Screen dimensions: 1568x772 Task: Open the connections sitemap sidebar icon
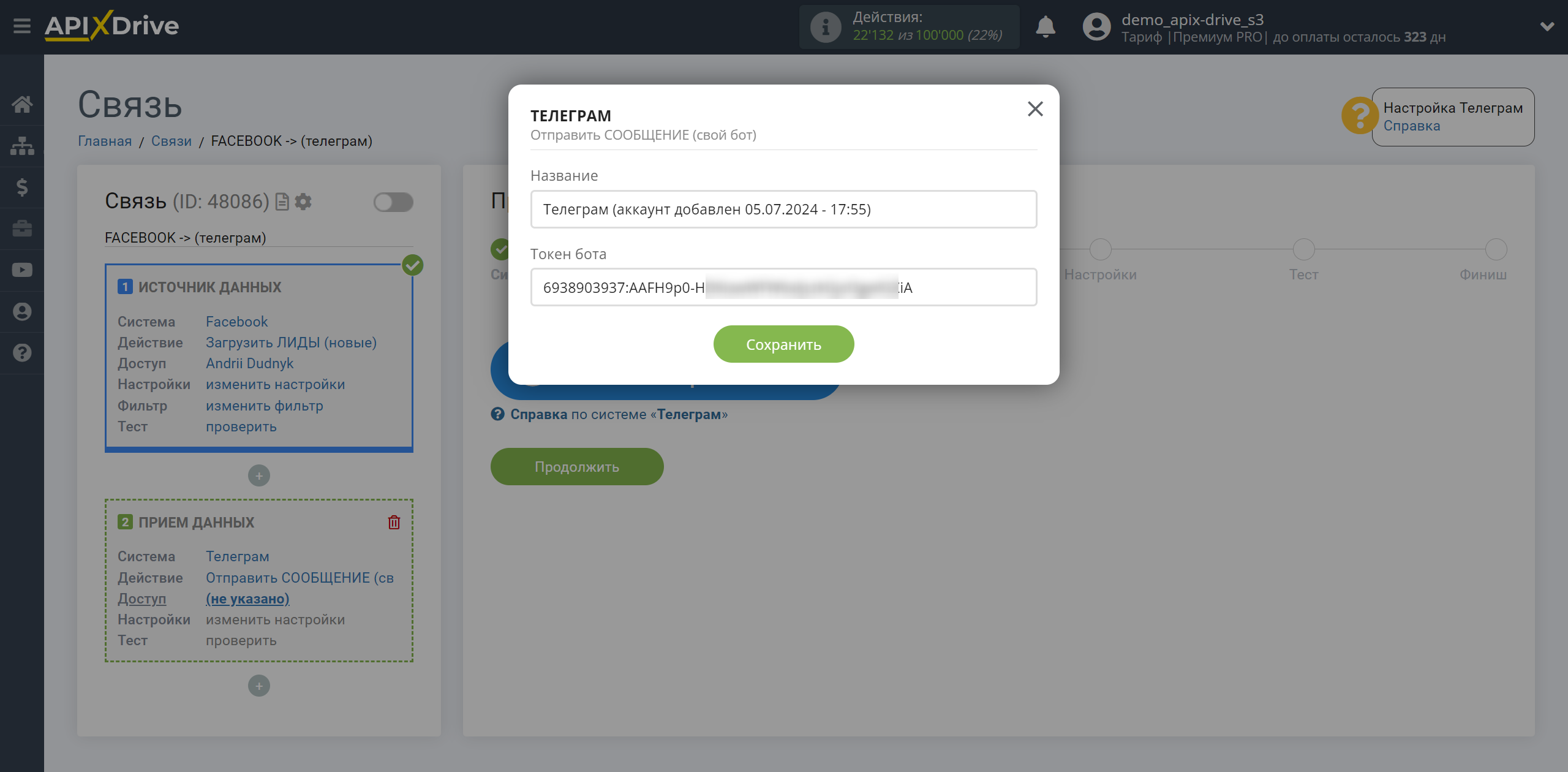(x=22, y=146)
